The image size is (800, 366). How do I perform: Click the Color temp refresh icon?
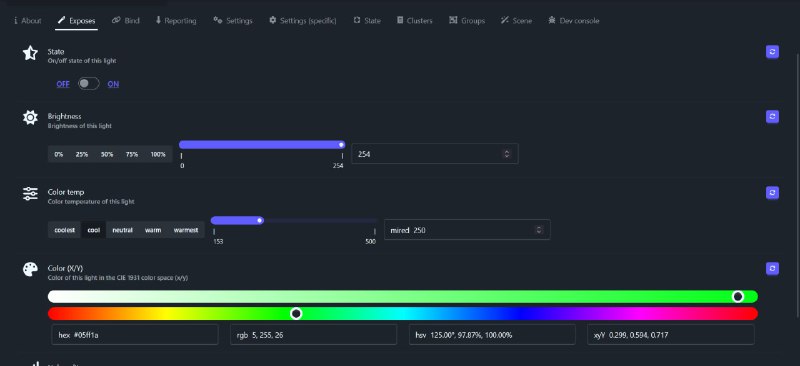point(772,192)
